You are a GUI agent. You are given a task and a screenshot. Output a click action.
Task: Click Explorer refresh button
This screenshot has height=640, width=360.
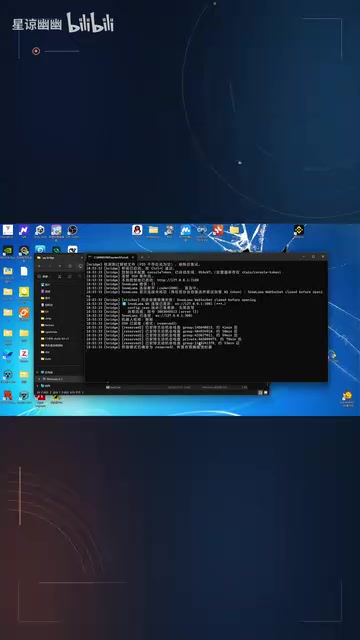pyautogui.click(x=70, y=266)
